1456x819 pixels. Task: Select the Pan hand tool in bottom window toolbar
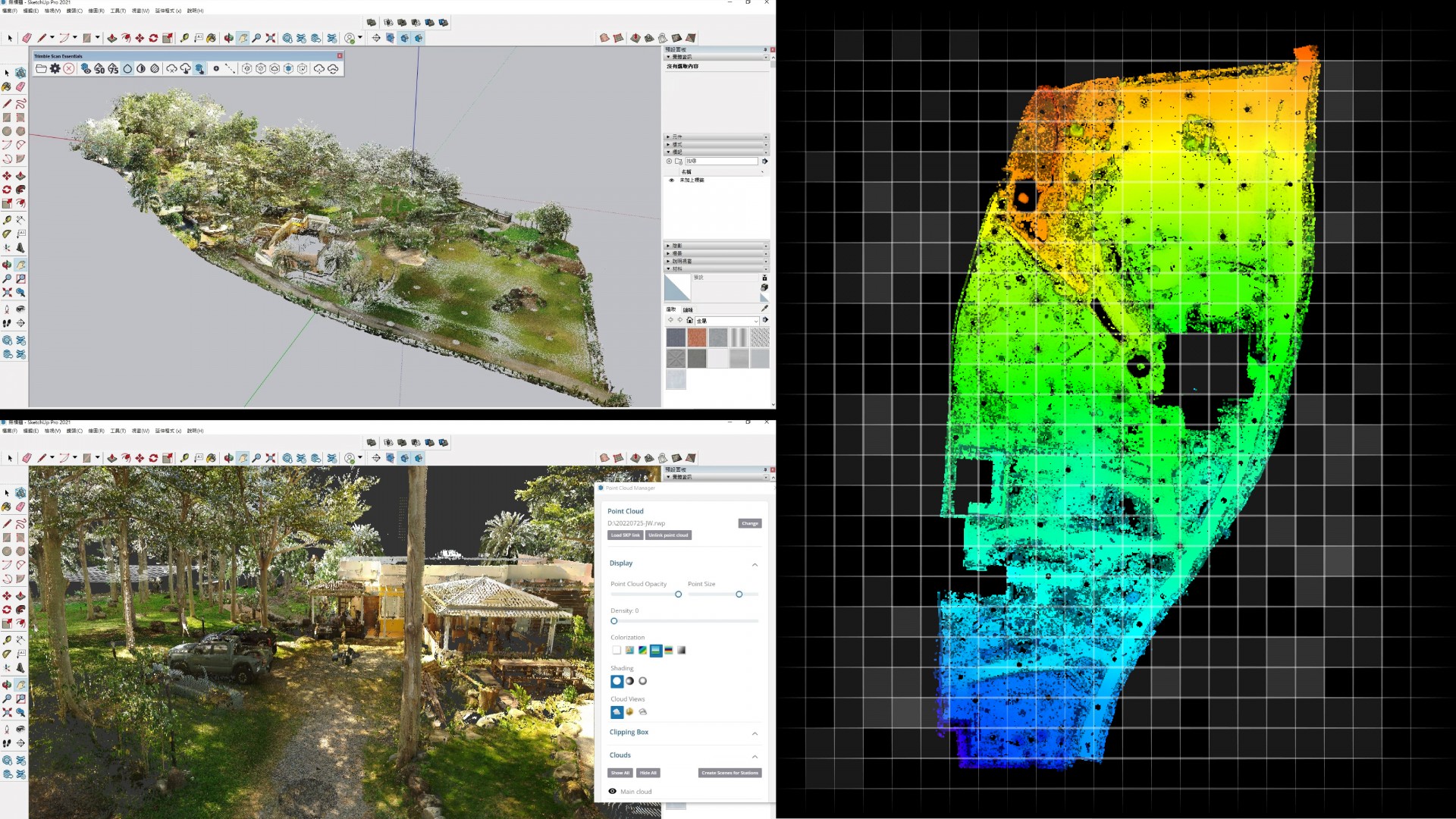pyautogui.click(x=243, y=458)
